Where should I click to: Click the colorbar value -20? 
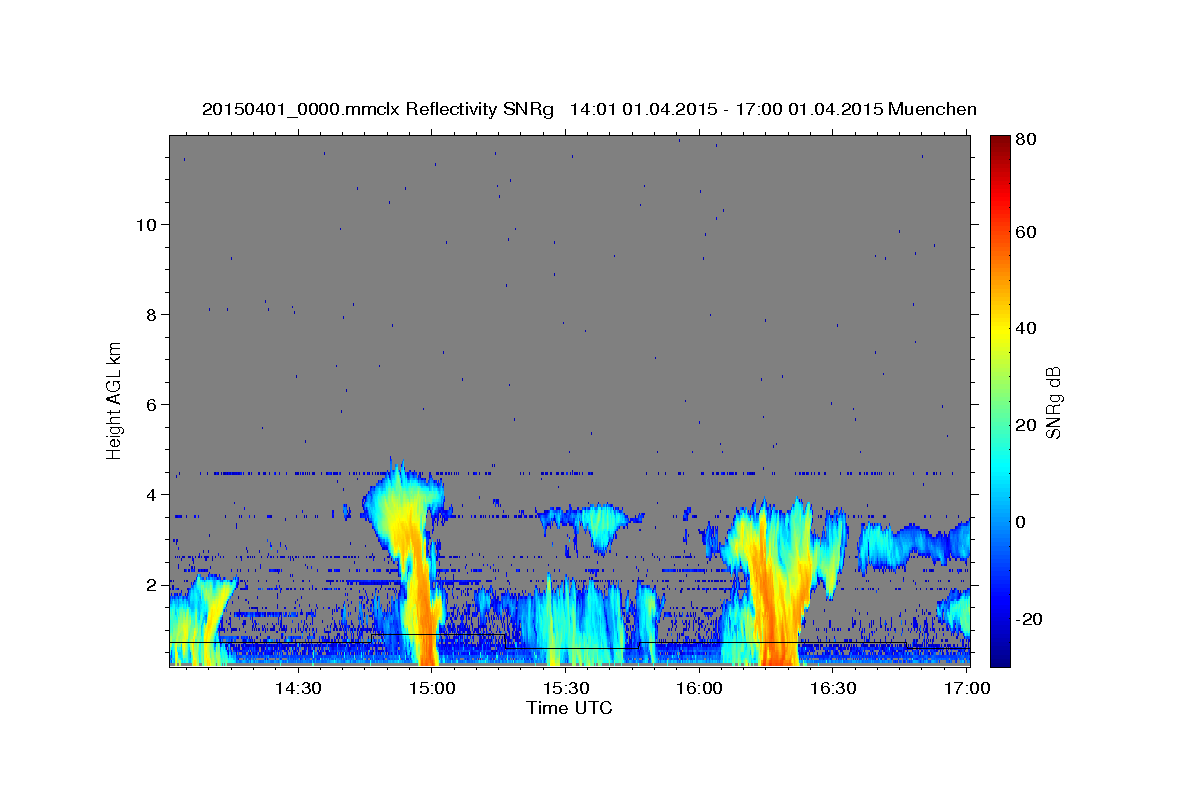(1028, 619)
